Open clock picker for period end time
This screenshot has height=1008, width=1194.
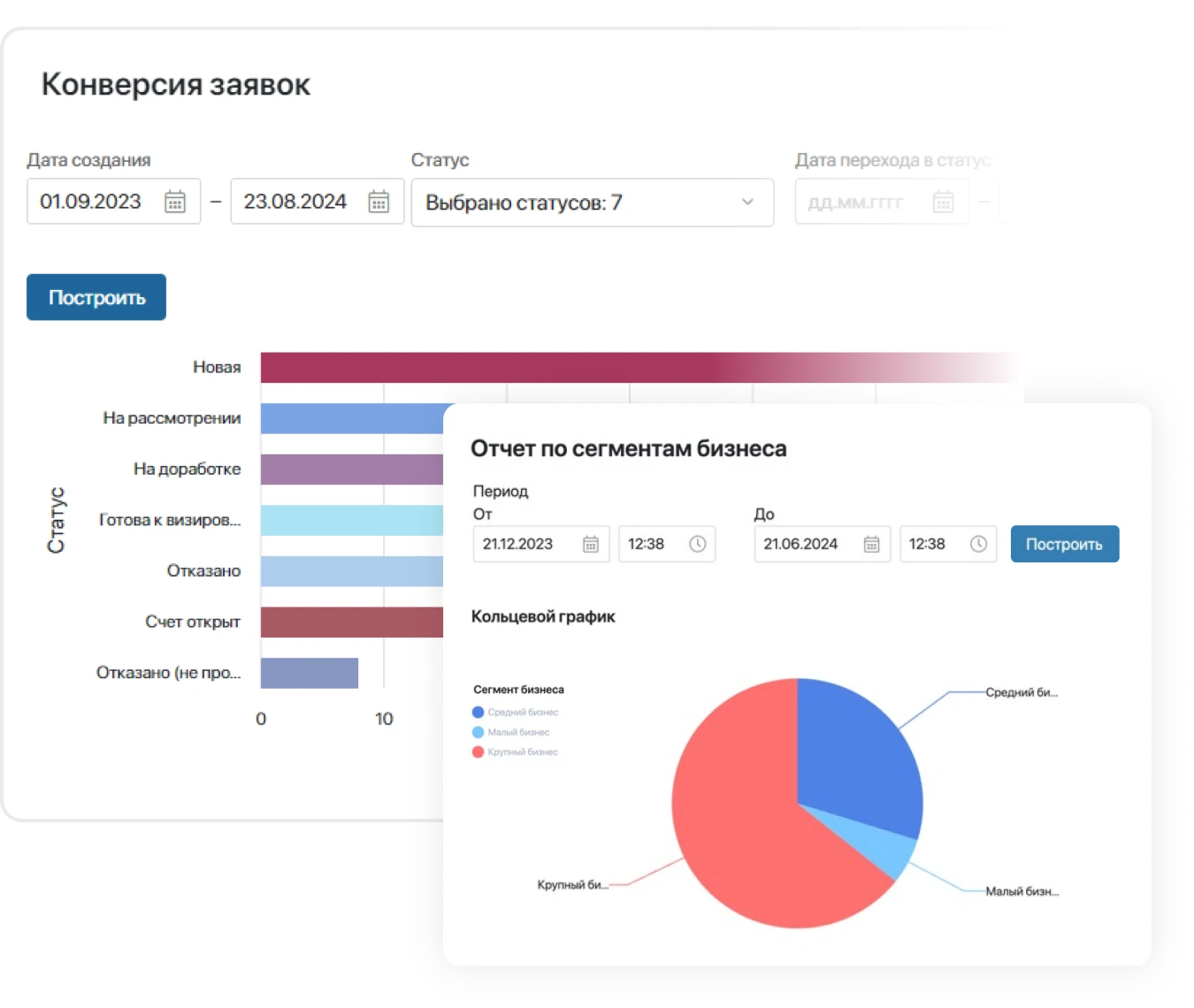pos(979,544)
